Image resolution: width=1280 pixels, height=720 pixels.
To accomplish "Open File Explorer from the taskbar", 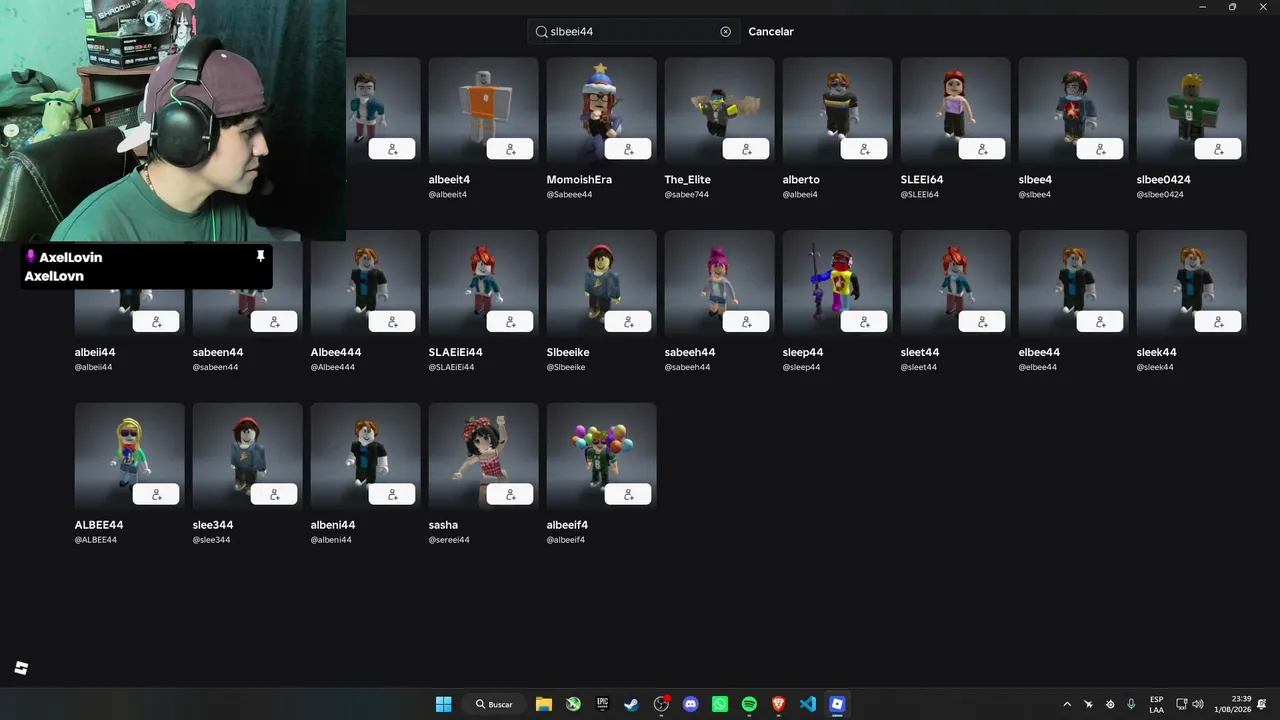I will tap(543, 704).
